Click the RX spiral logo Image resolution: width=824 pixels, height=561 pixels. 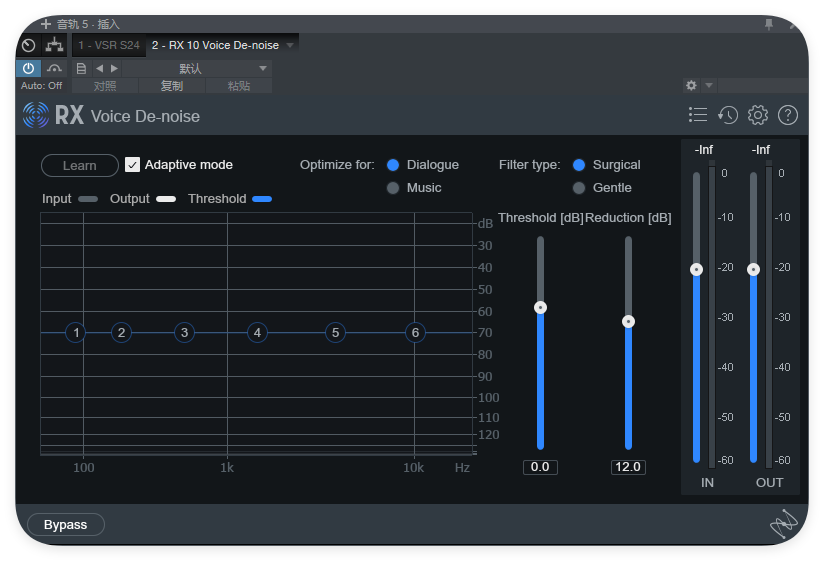[x=36, y=115]
